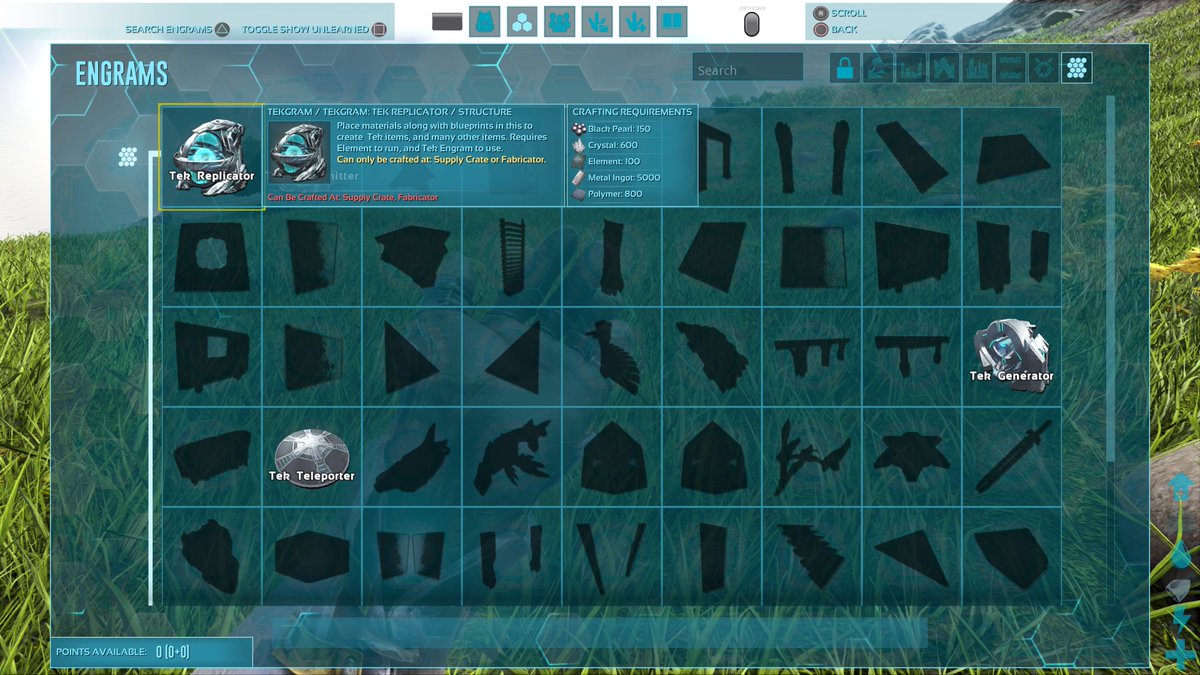Click the water droplet status icon
1200x675 pixels.
pyautogui.click(x=1181, y=552)
